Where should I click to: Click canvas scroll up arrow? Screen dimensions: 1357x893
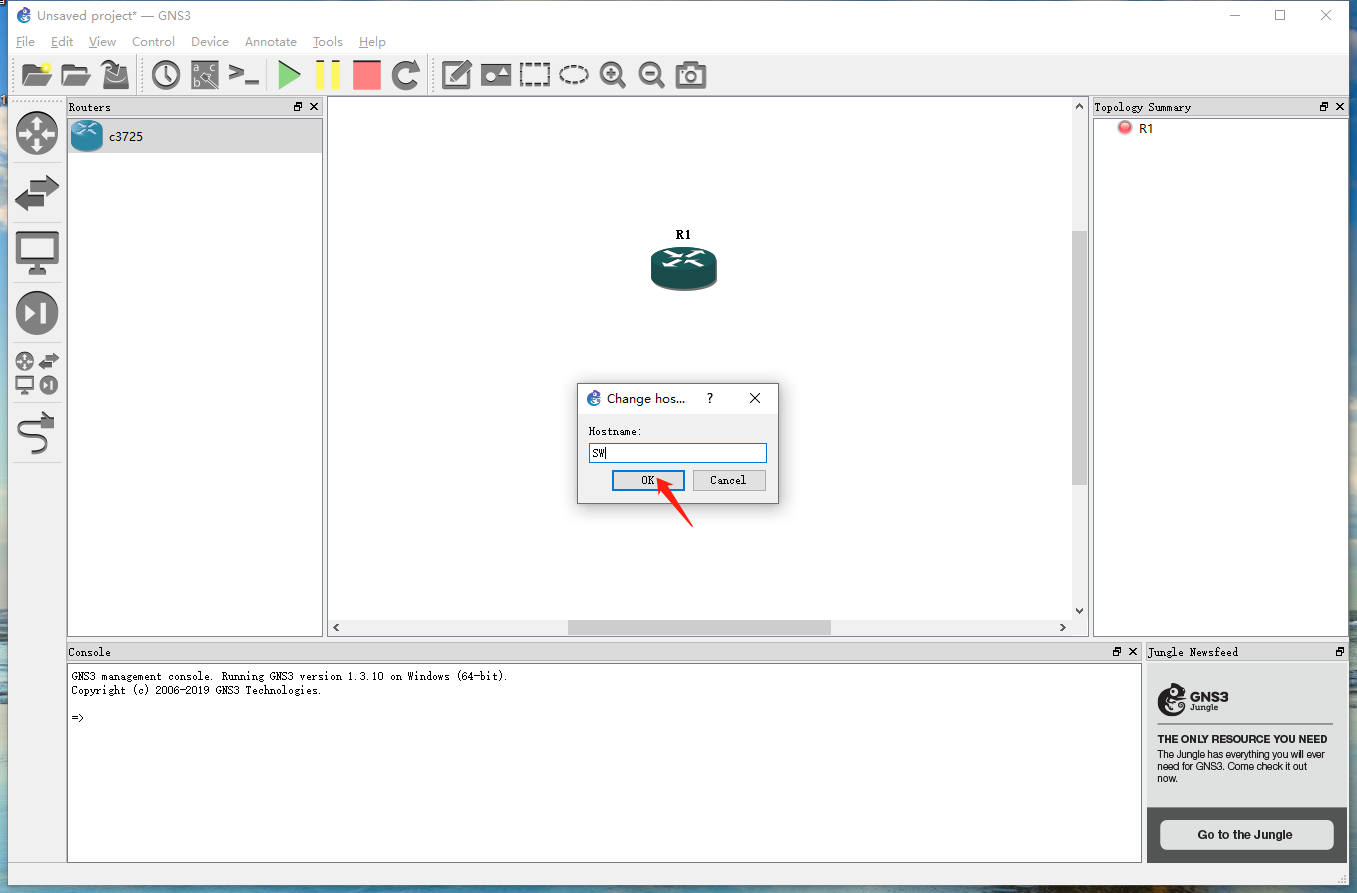coord(1079,106)
